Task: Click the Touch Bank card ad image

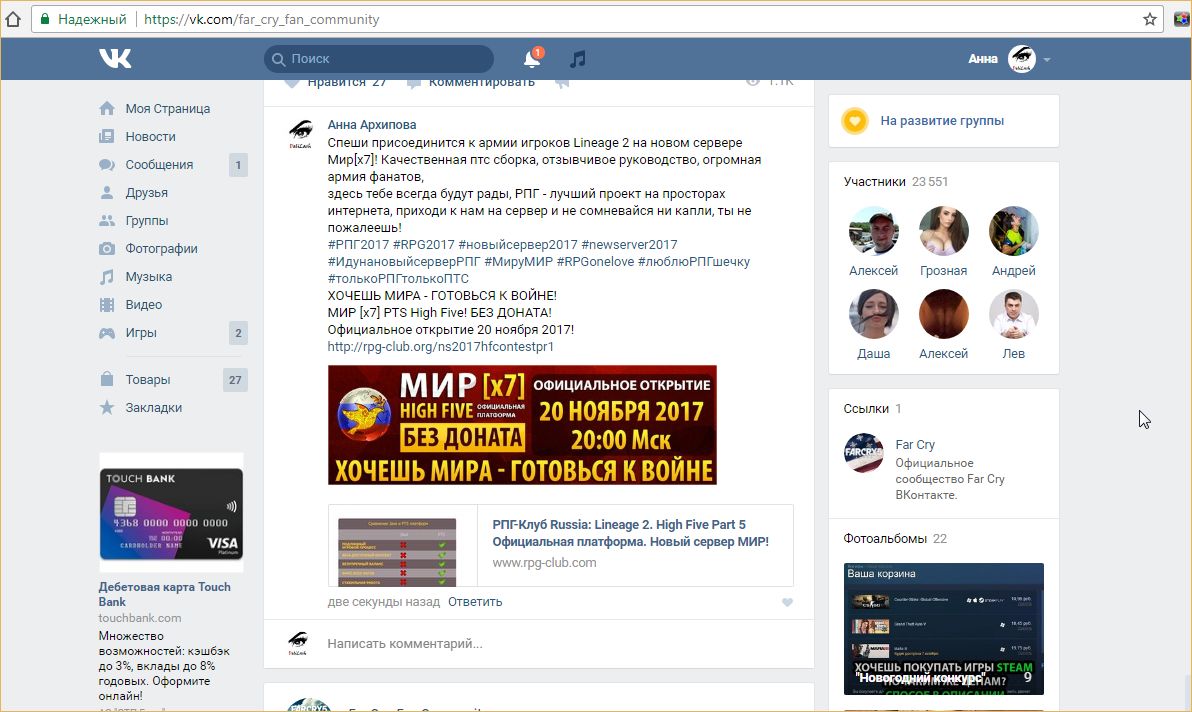Action: point(171,514)
